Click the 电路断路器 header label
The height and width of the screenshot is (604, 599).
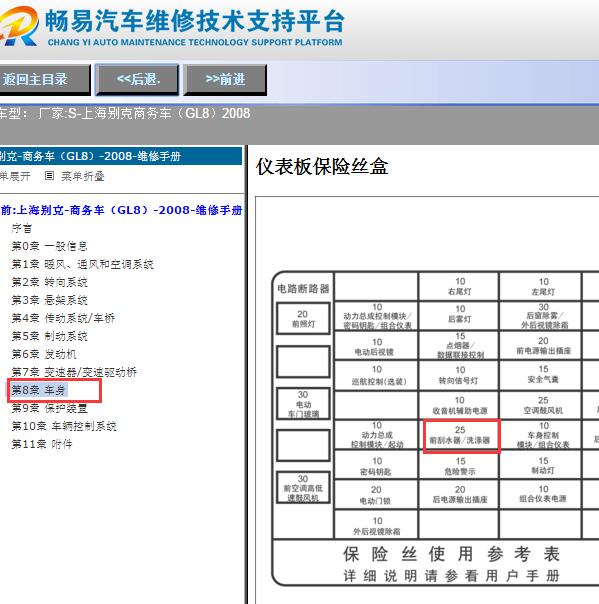click(x=303, y=289)
